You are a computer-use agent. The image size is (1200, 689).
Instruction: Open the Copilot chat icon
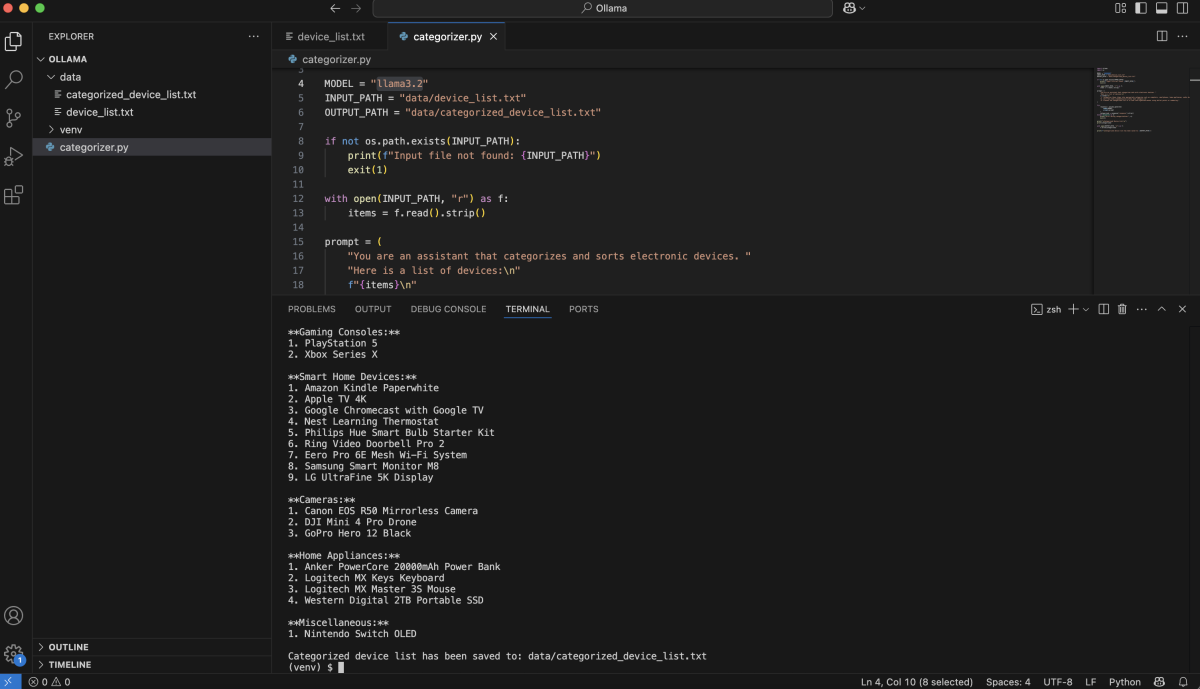[x=848, y=8]
